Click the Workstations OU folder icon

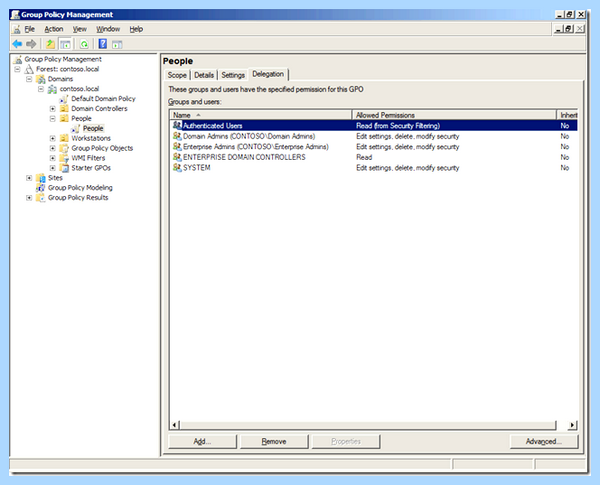64,138
